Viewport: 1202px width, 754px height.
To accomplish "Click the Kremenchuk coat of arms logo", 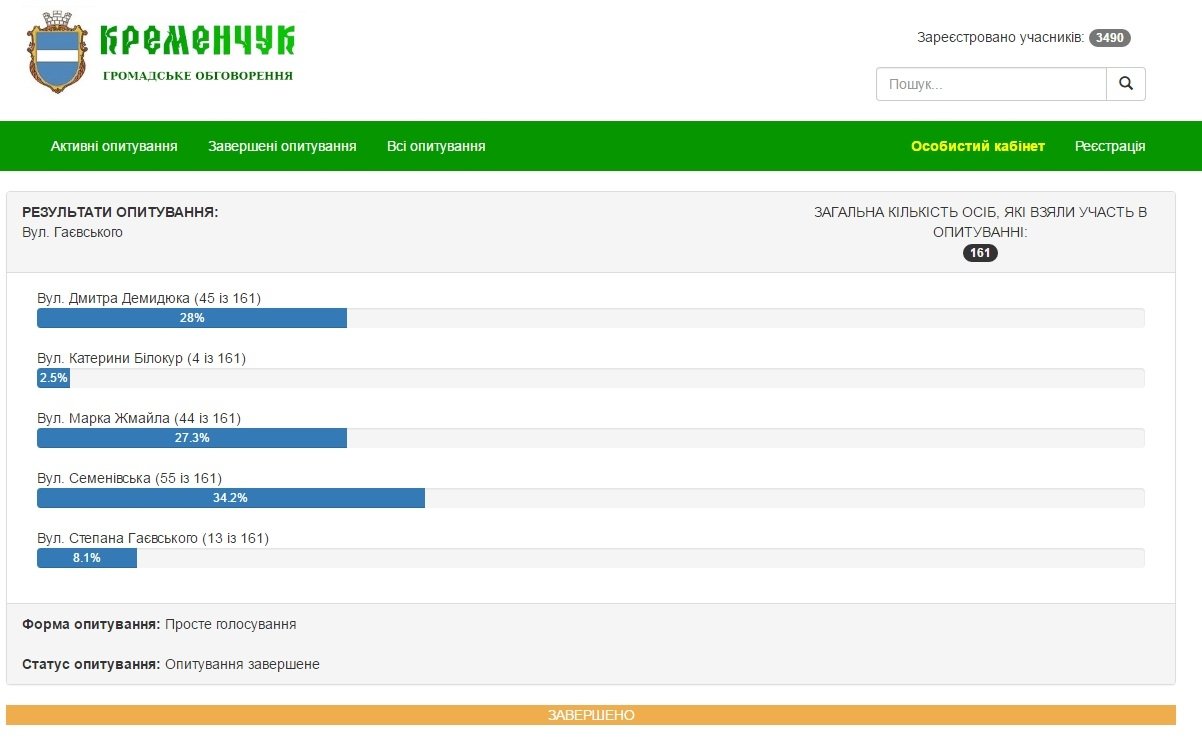I will click(x=57, y=53).
